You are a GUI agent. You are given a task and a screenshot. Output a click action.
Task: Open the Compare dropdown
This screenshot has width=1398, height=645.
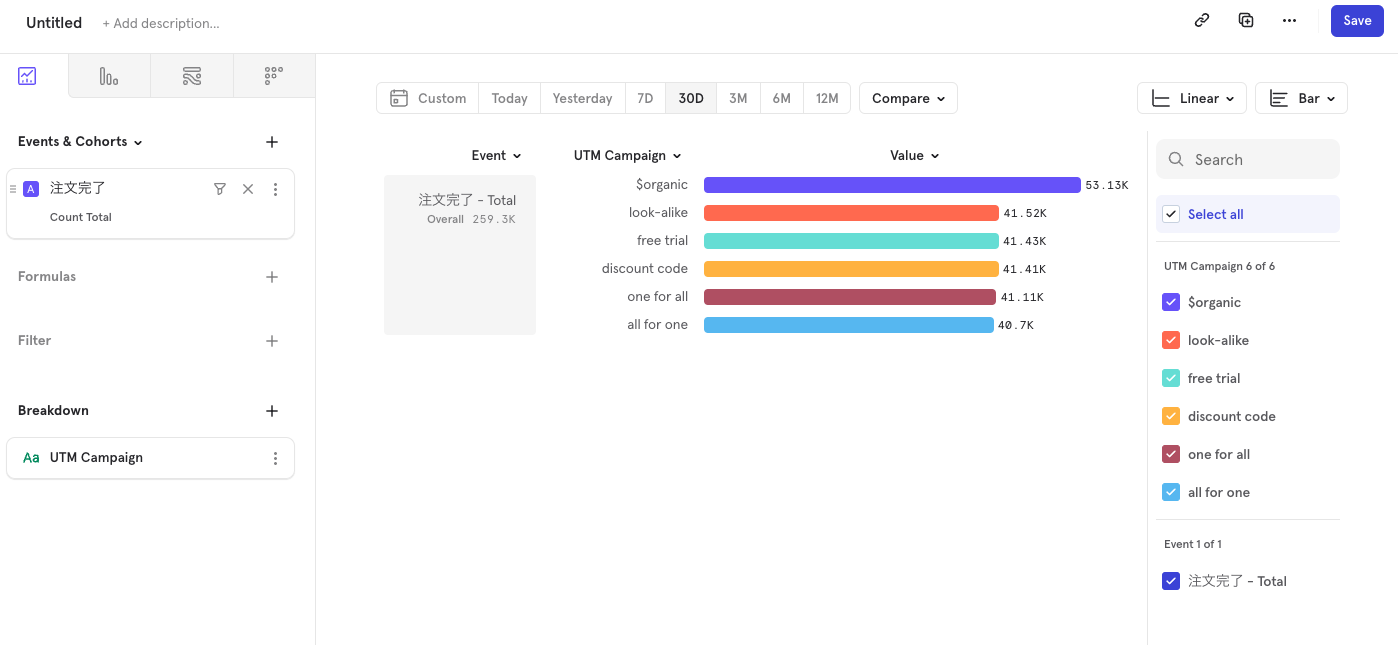pos(907,97)
